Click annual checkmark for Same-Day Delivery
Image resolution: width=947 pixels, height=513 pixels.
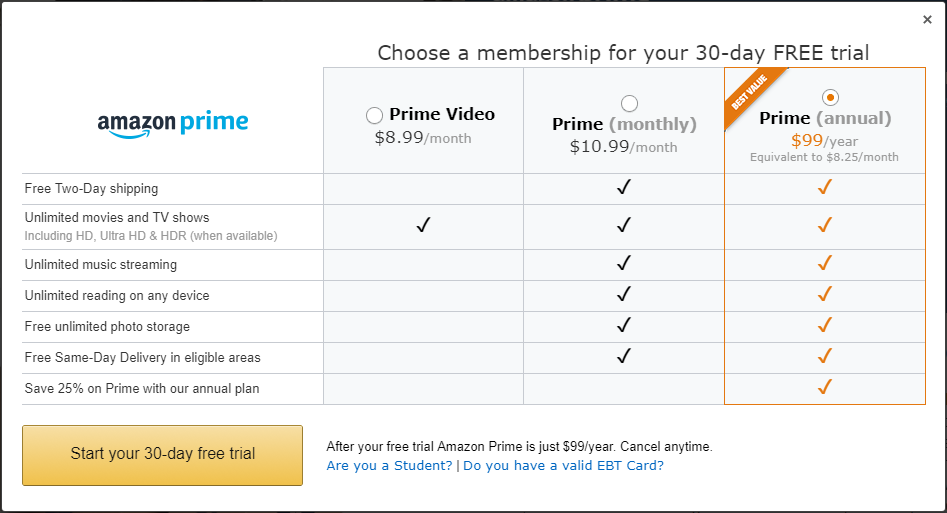pyautogui.click(x=824, y=357)
